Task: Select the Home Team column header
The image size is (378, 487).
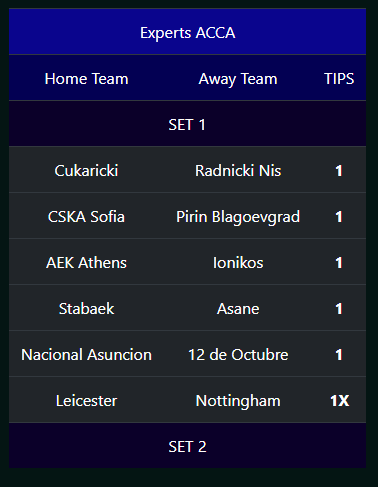Action: point(86,79)
